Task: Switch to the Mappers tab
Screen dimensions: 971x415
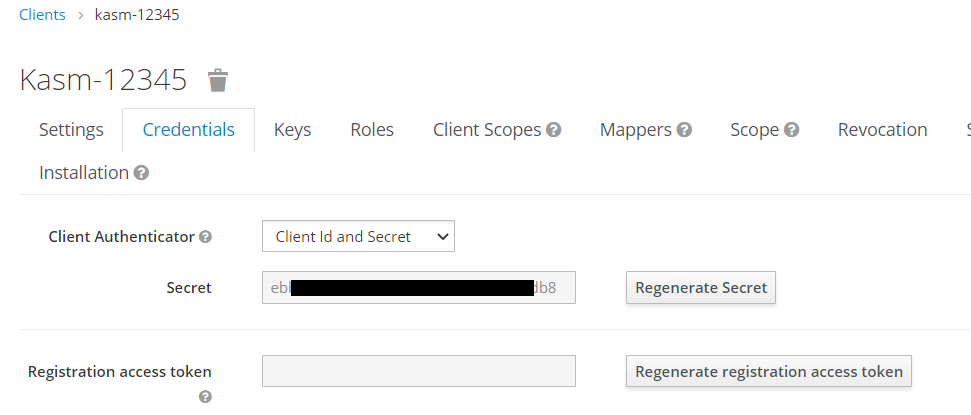Action: [635, 130]
